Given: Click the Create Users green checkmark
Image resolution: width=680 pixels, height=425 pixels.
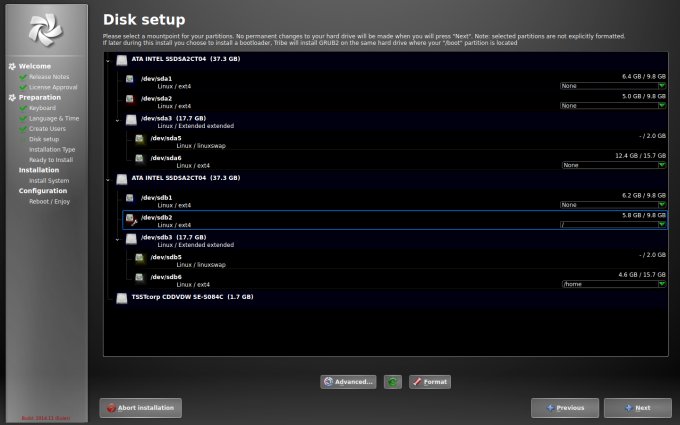Looking at the screenshot, I should tap(23, 129).
